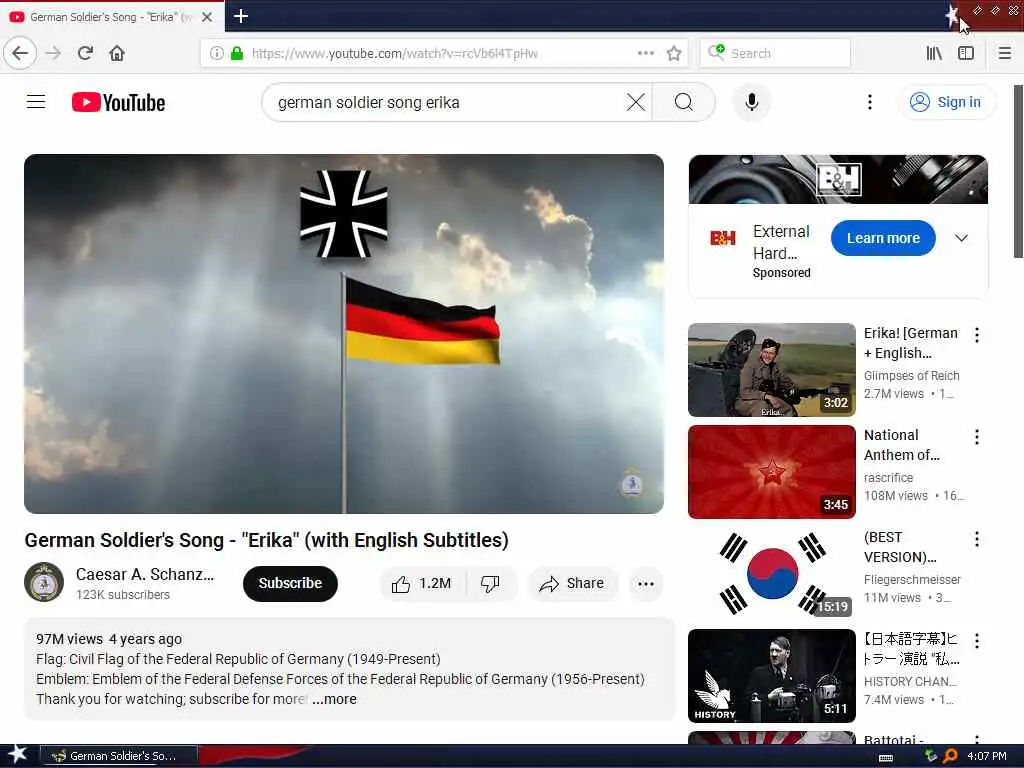Click the orange search tray icon
Image resolution: width=1024 pixels, height=768 pixels.
point(950,756)
